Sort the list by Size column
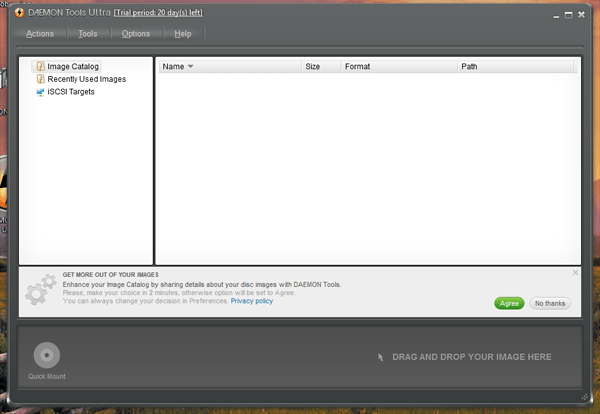The height and width of the screenshot is (414, 600). tap(321, 67)
